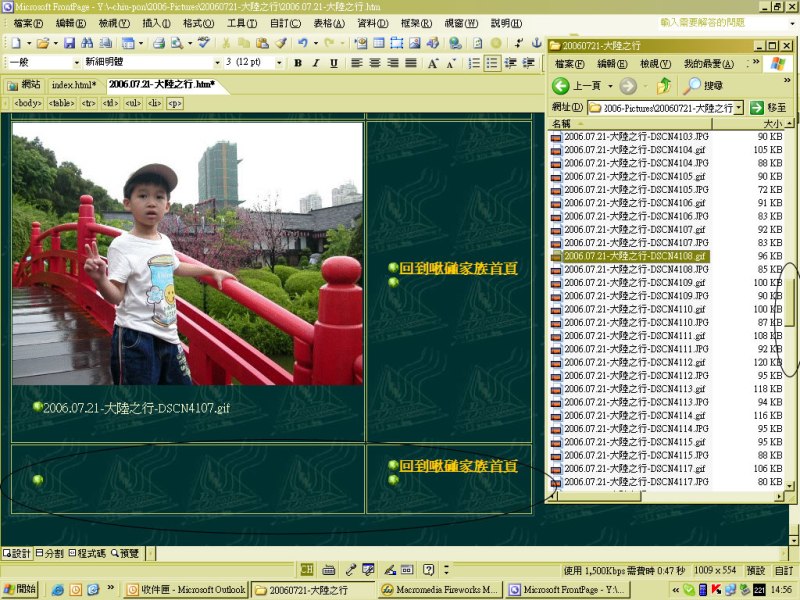Toggle the bulleted list button

[x=492, y=63]
